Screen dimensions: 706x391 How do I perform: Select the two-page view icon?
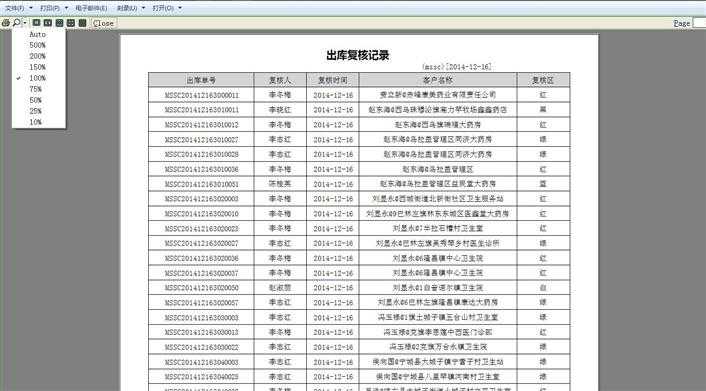48,23
